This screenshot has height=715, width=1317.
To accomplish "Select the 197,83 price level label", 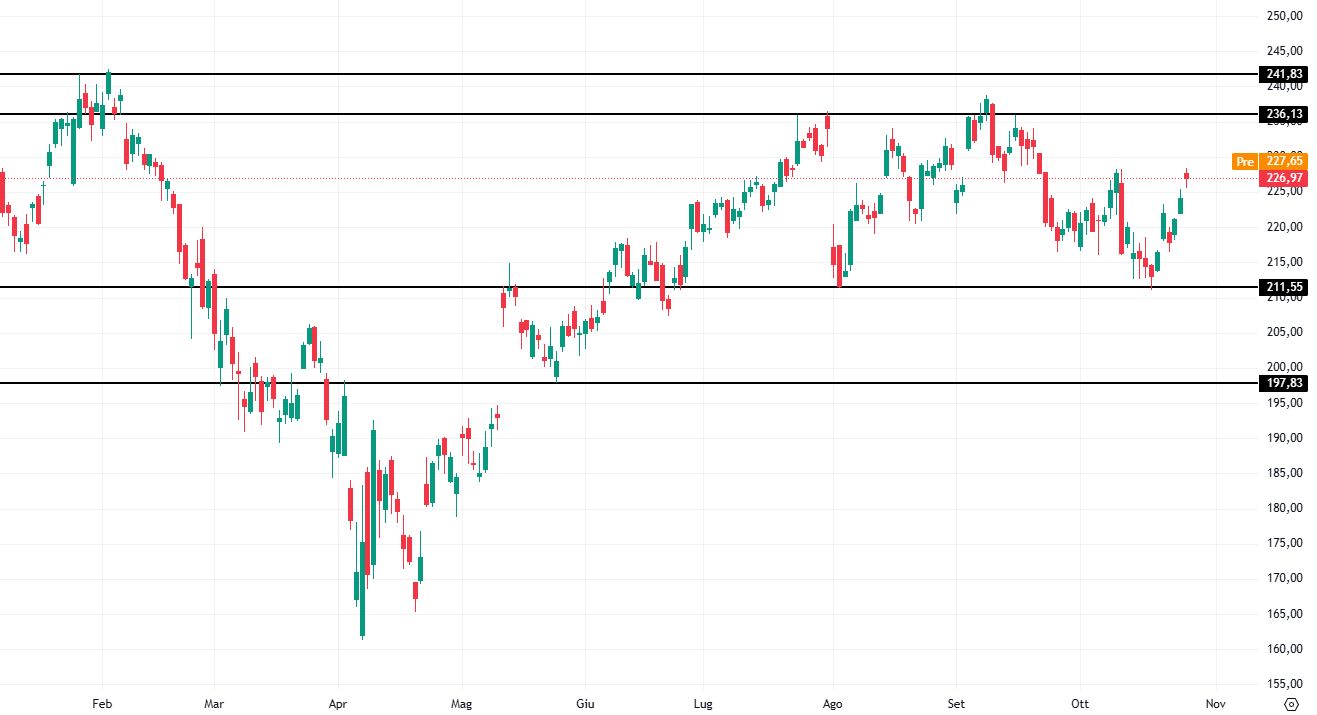I will [x=1284, y=383].
